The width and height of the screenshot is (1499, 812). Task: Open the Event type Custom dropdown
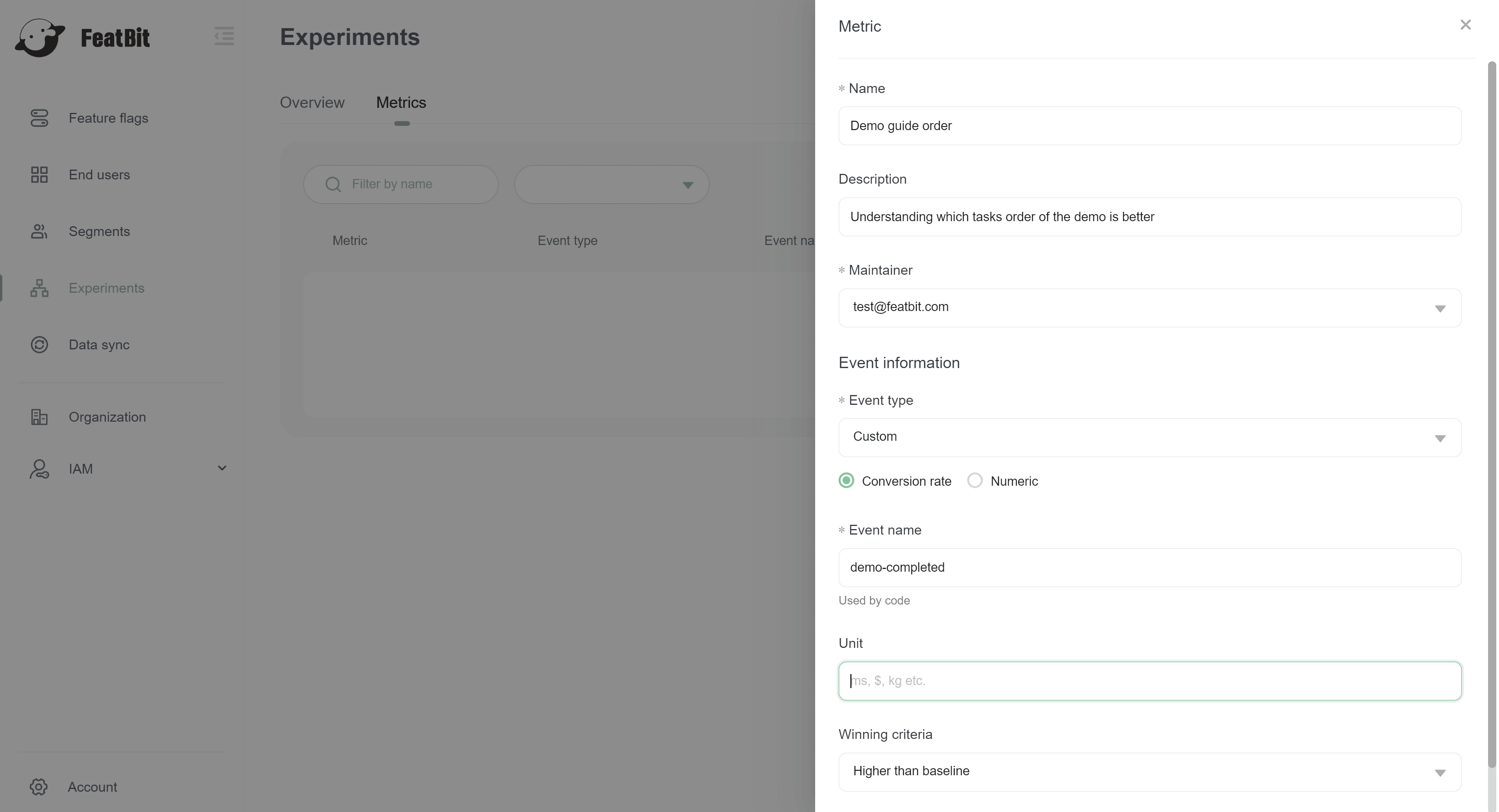click(1149, 438)
